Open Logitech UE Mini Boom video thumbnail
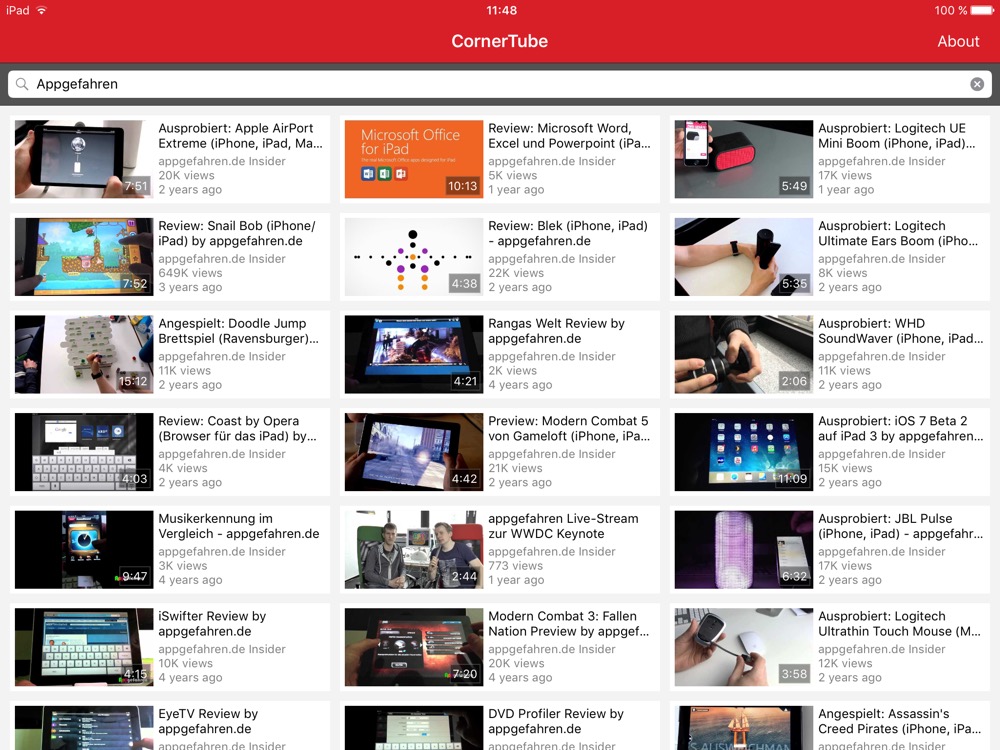Screen dimensions: 1000x750 click(x=743, y=160)
